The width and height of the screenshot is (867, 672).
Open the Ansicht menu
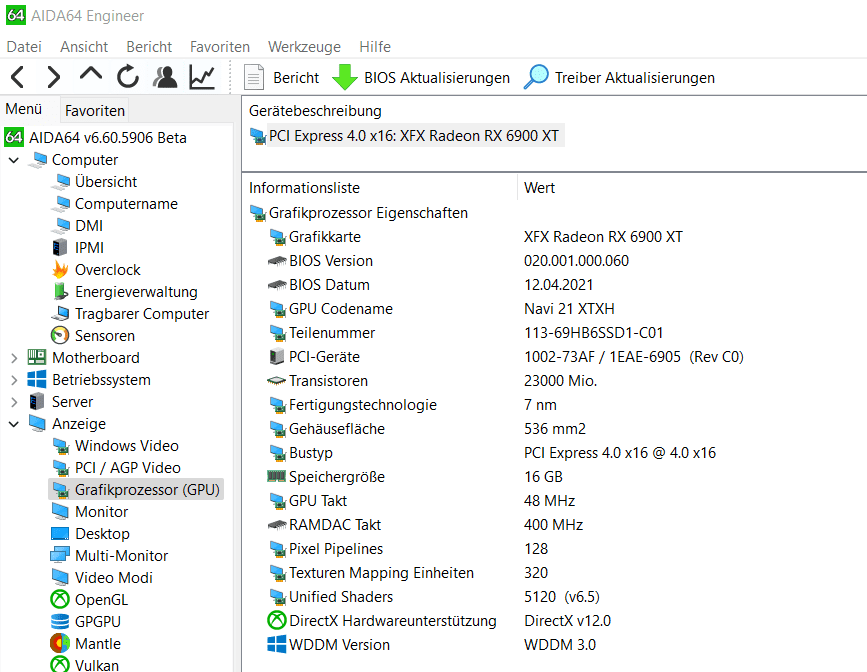coord(84,47)
